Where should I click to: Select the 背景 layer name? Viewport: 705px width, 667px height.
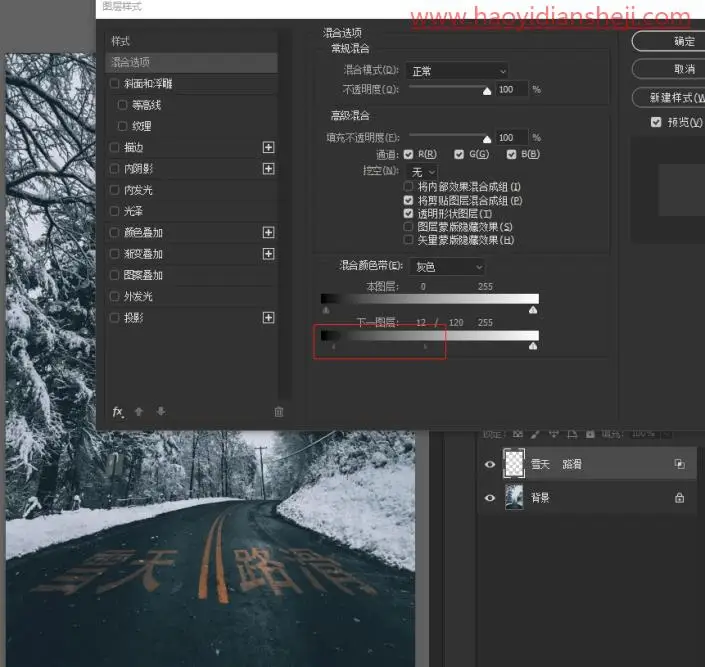click(x=540, y=497)
